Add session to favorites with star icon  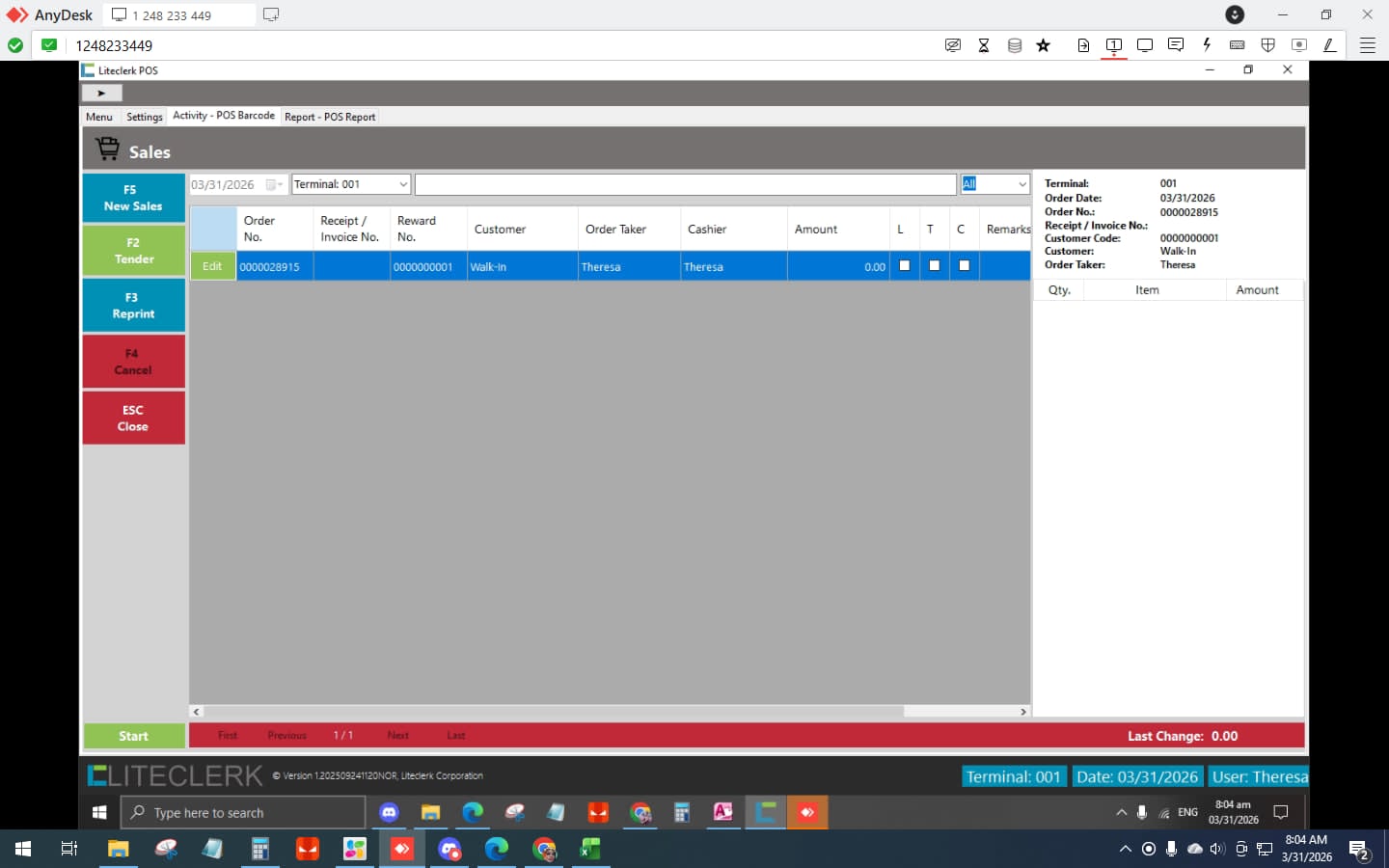click(x=1043, y=45)
